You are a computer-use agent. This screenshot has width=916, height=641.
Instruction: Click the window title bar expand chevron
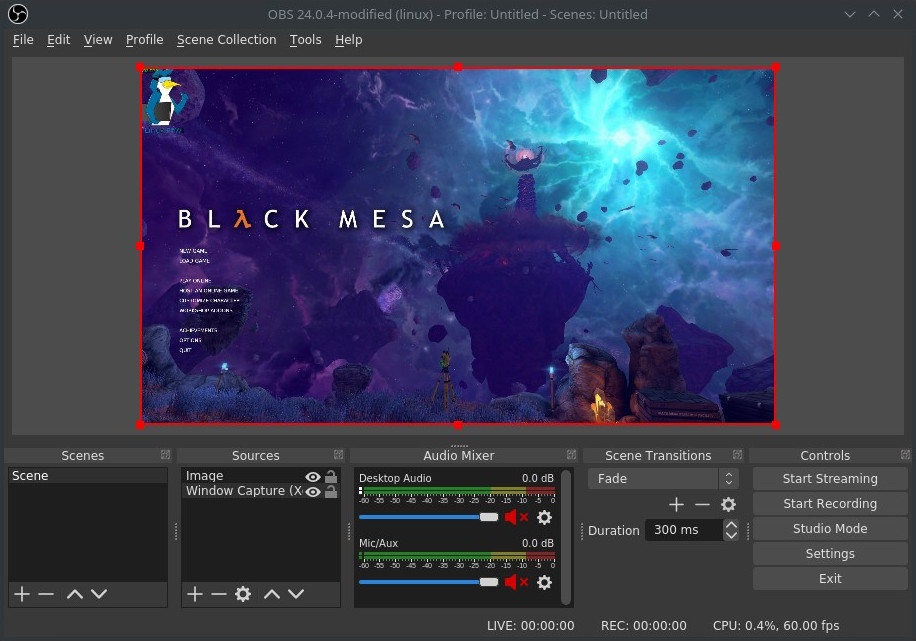click(874, 14)
